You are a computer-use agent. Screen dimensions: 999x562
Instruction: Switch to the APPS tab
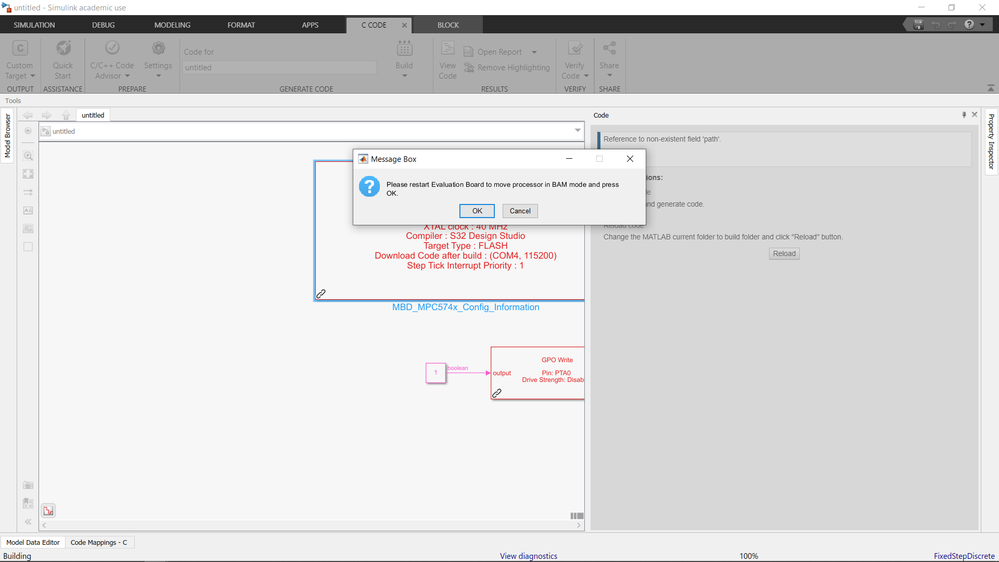click(x=310, y=25)
